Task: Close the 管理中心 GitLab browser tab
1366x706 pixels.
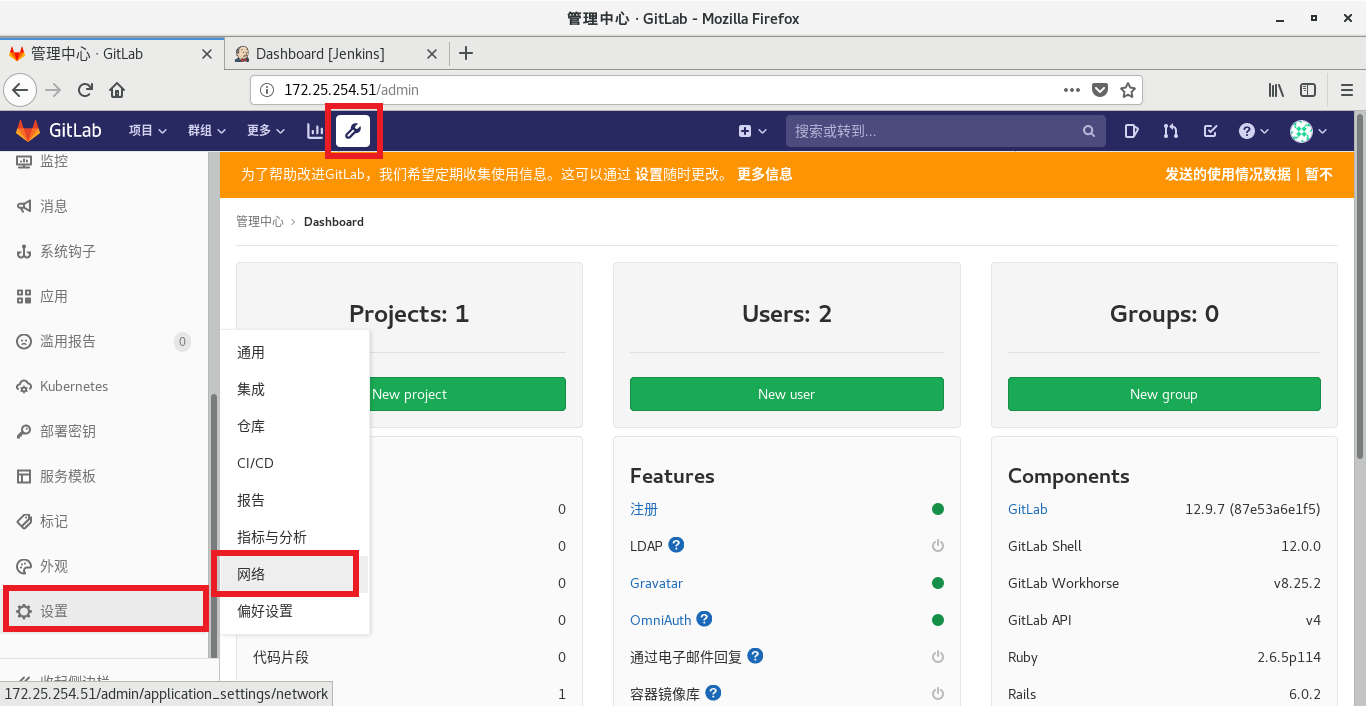Action: point(208,54)
